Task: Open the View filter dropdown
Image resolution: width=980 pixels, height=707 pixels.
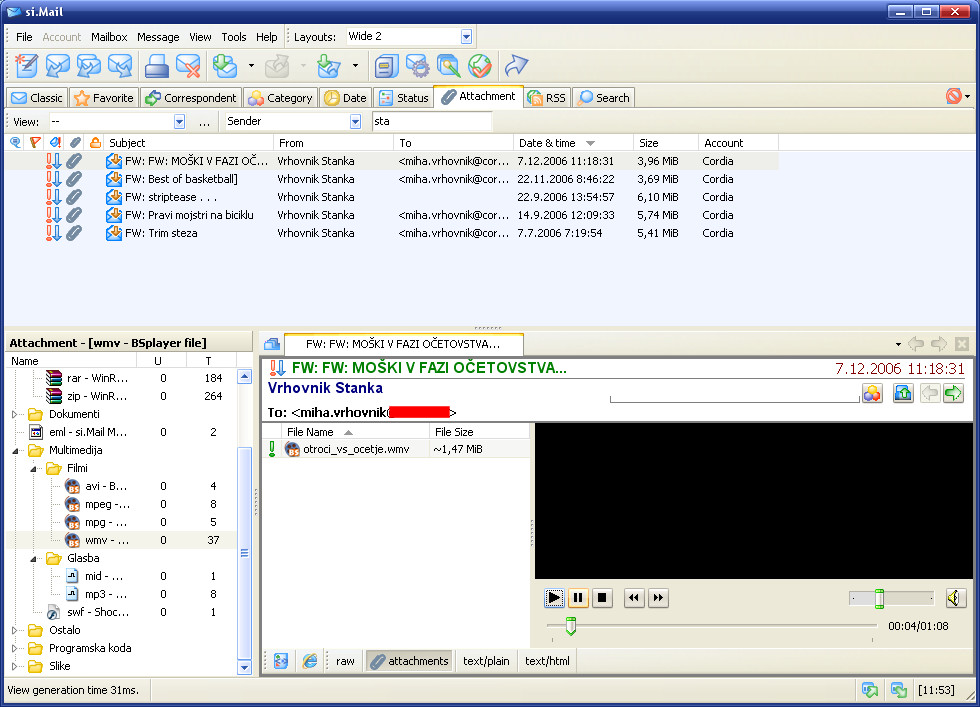Action: click(179, 121)
